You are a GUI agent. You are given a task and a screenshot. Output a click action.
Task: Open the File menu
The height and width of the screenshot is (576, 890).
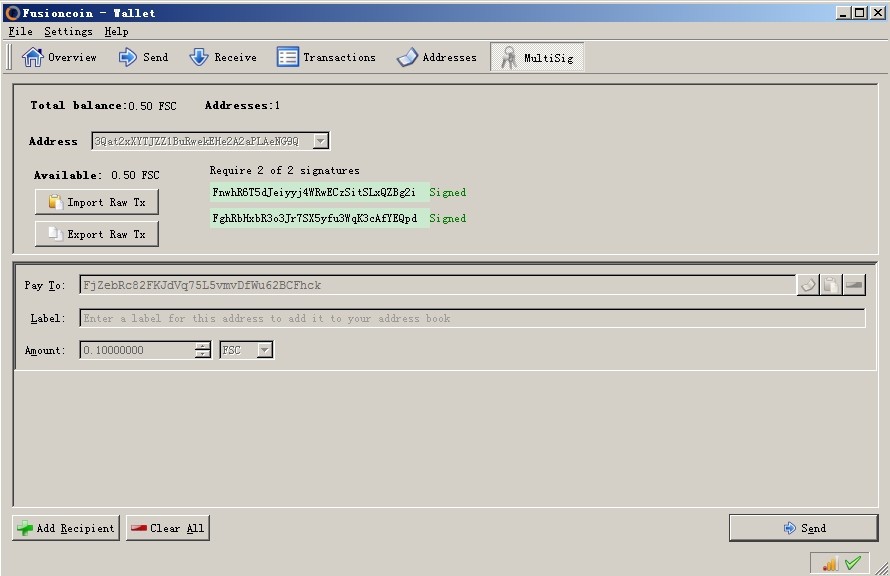click(x=20, y=31)
